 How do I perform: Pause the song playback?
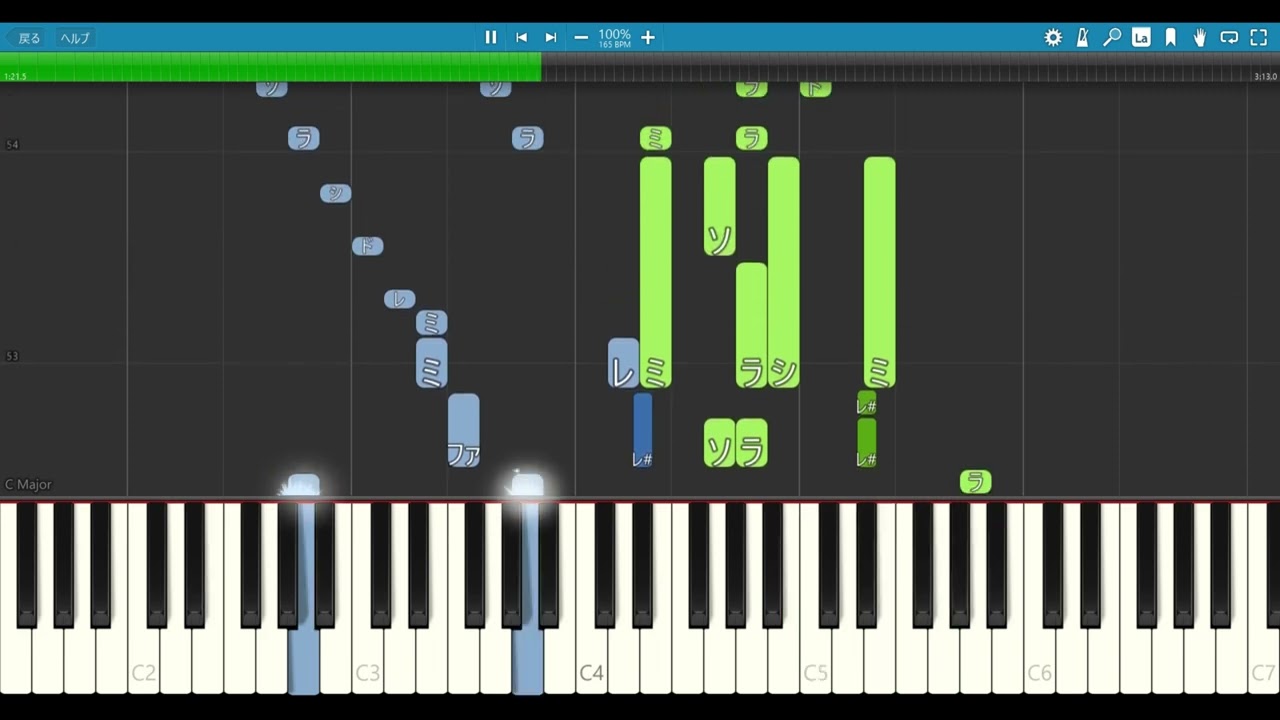pos(491,37)
